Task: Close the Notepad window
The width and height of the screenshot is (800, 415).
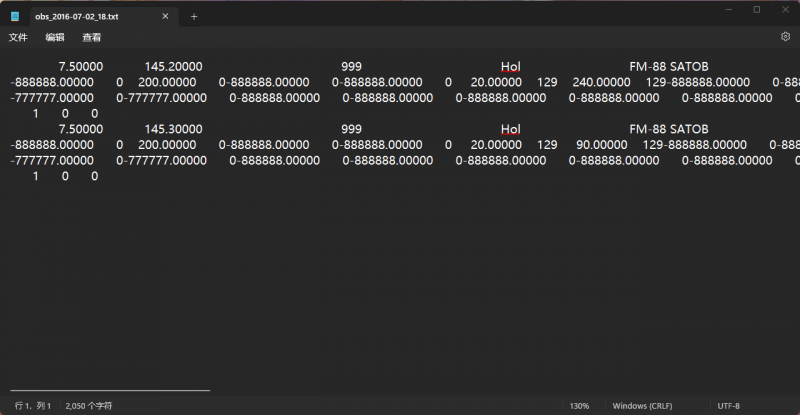Action: coord(784,10)
